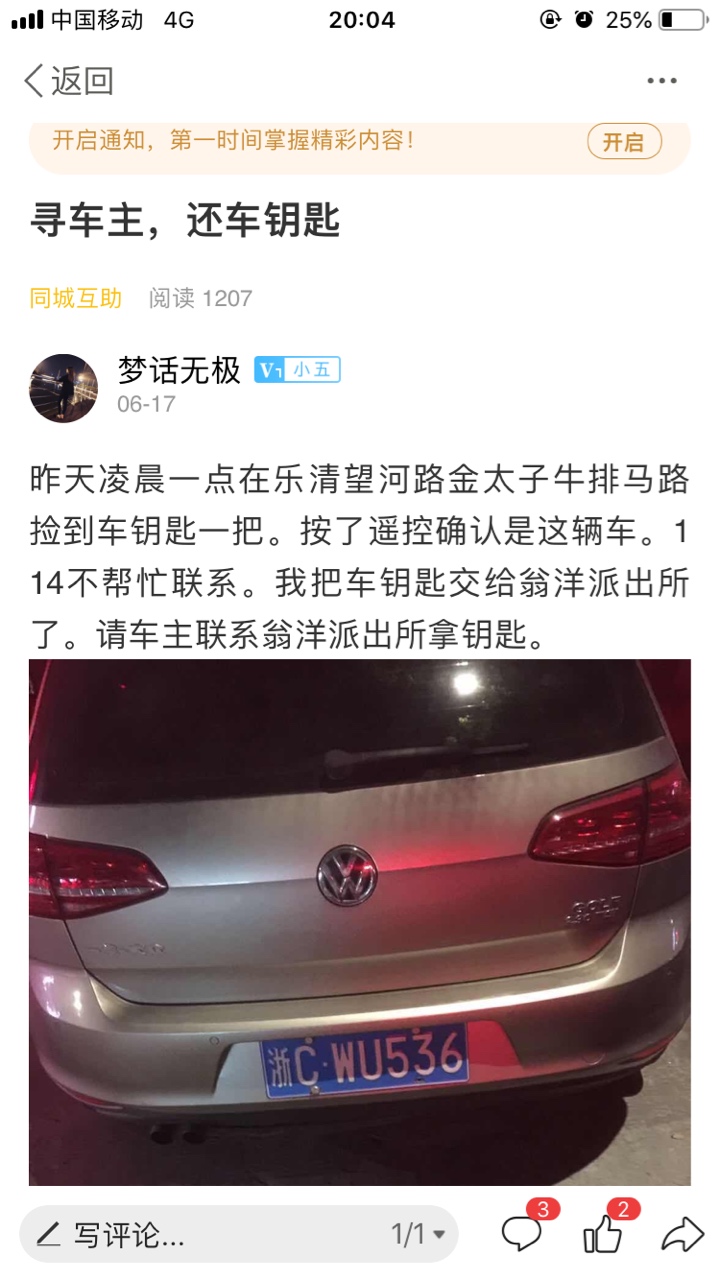Enable notifications with 开启 button
The width and height of the screenshot is (720, 1280).
624,142
